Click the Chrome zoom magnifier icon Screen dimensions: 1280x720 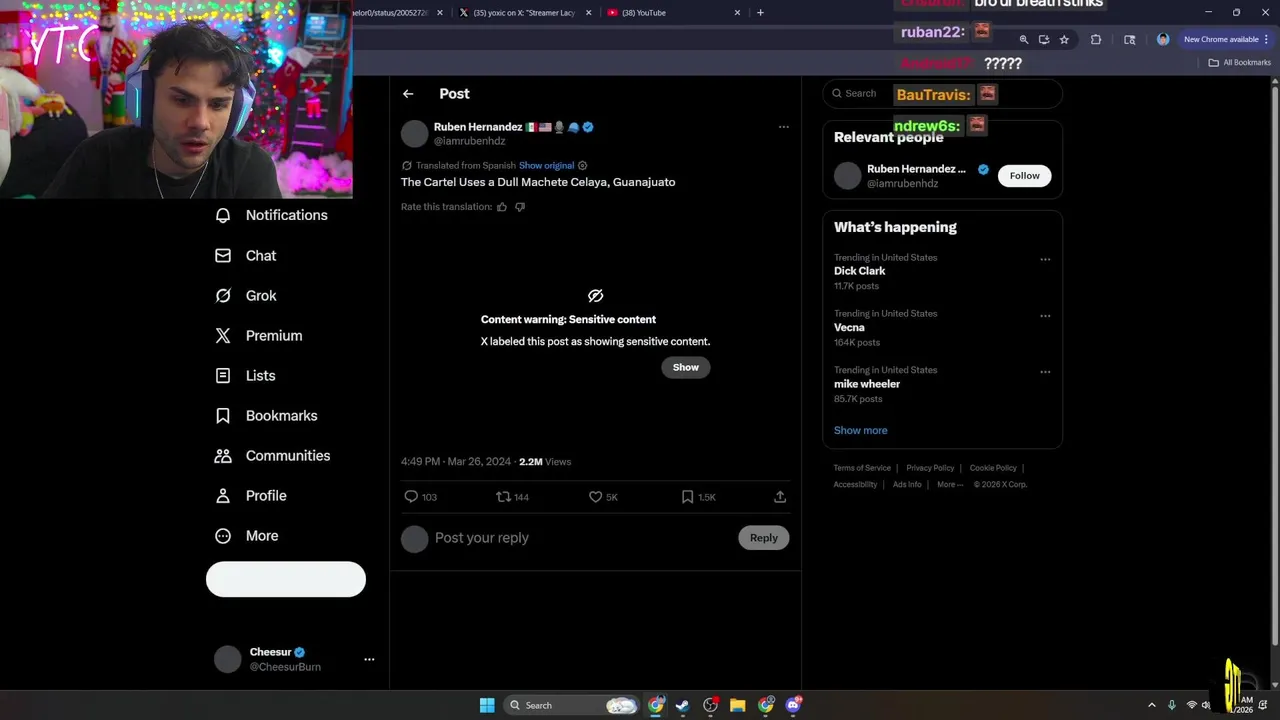[1023, 40]
